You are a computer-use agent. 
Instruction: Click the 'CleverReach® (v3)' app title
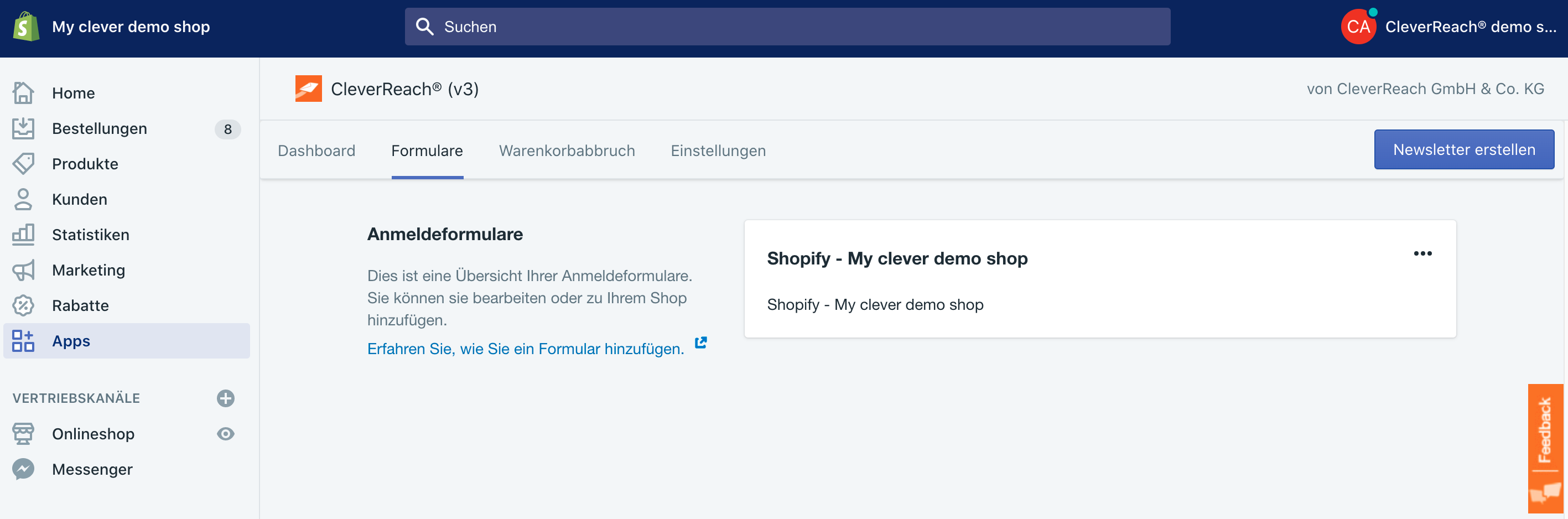[x=405, y=89]
